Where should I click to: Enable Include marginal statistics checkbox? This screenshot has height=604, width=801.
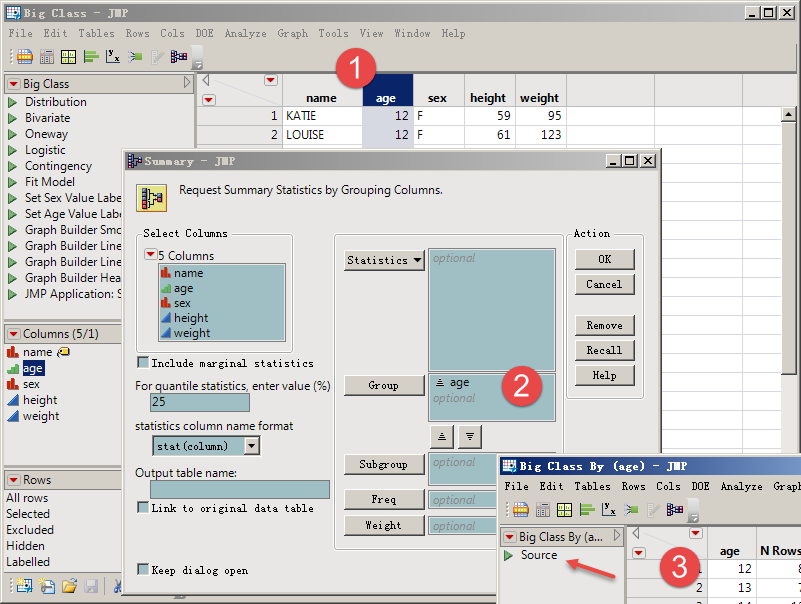[x=143, y=362]
